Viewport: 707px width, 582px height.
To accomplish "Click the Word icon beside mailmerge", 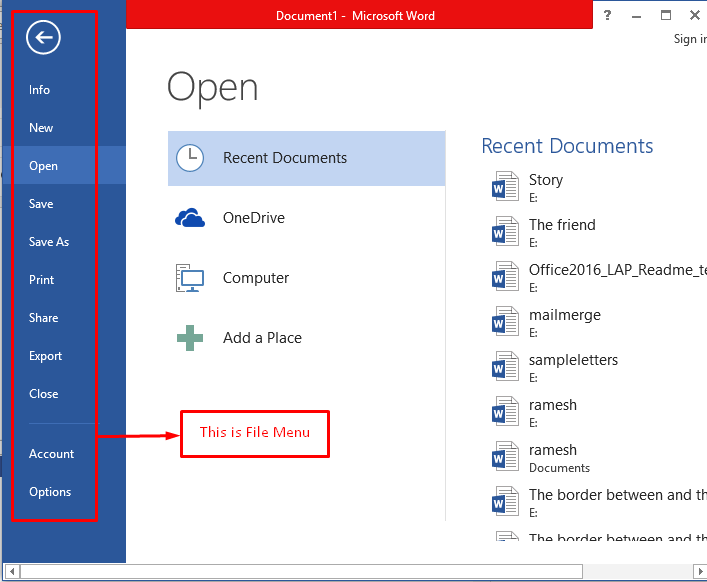I will pyautogui.click(x=505, y=321).
